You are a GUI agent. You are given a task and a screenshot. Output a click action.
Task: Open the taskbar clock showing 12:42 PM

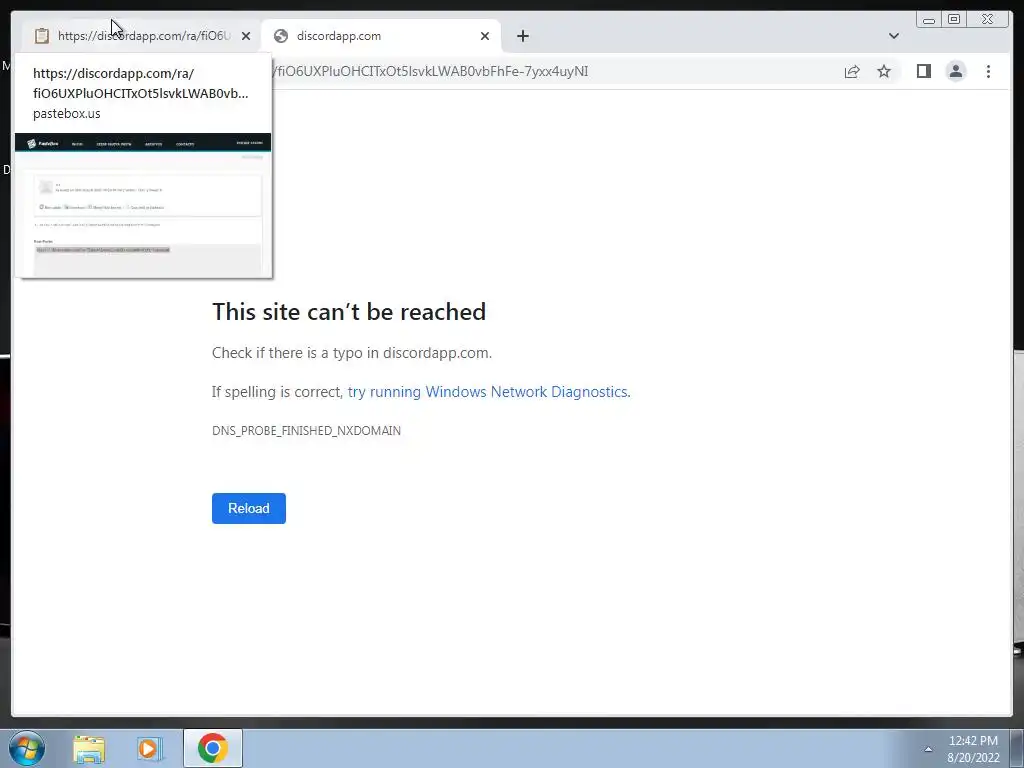coord(973,749)
